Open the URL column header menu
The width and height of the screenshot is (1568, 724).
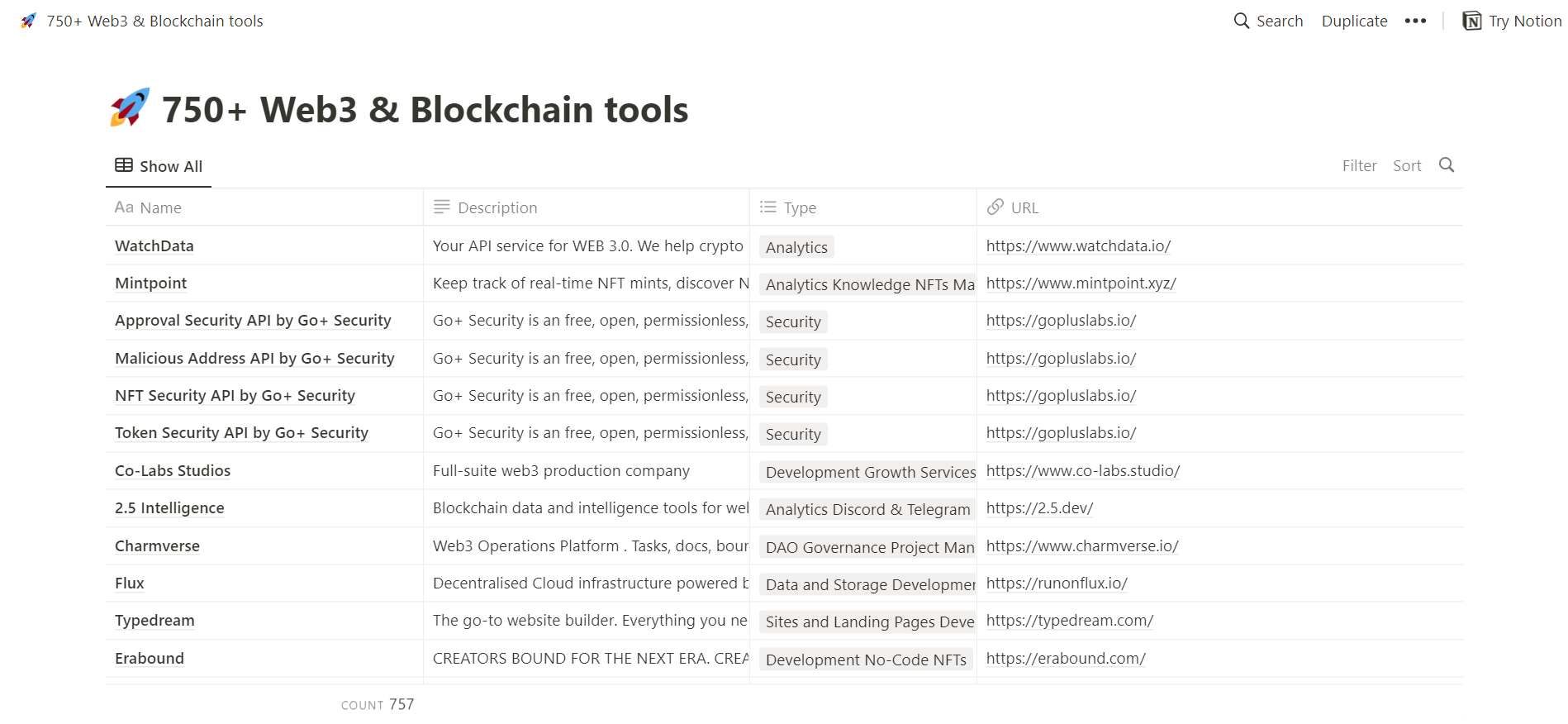[1220, 207]
